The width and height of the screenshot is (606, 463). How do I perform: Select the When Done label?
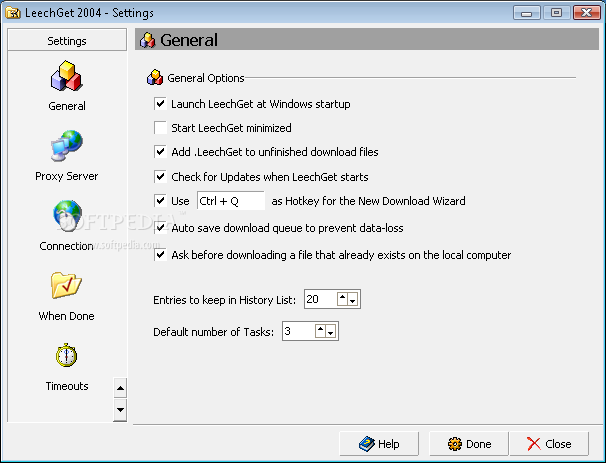point(66,316)
